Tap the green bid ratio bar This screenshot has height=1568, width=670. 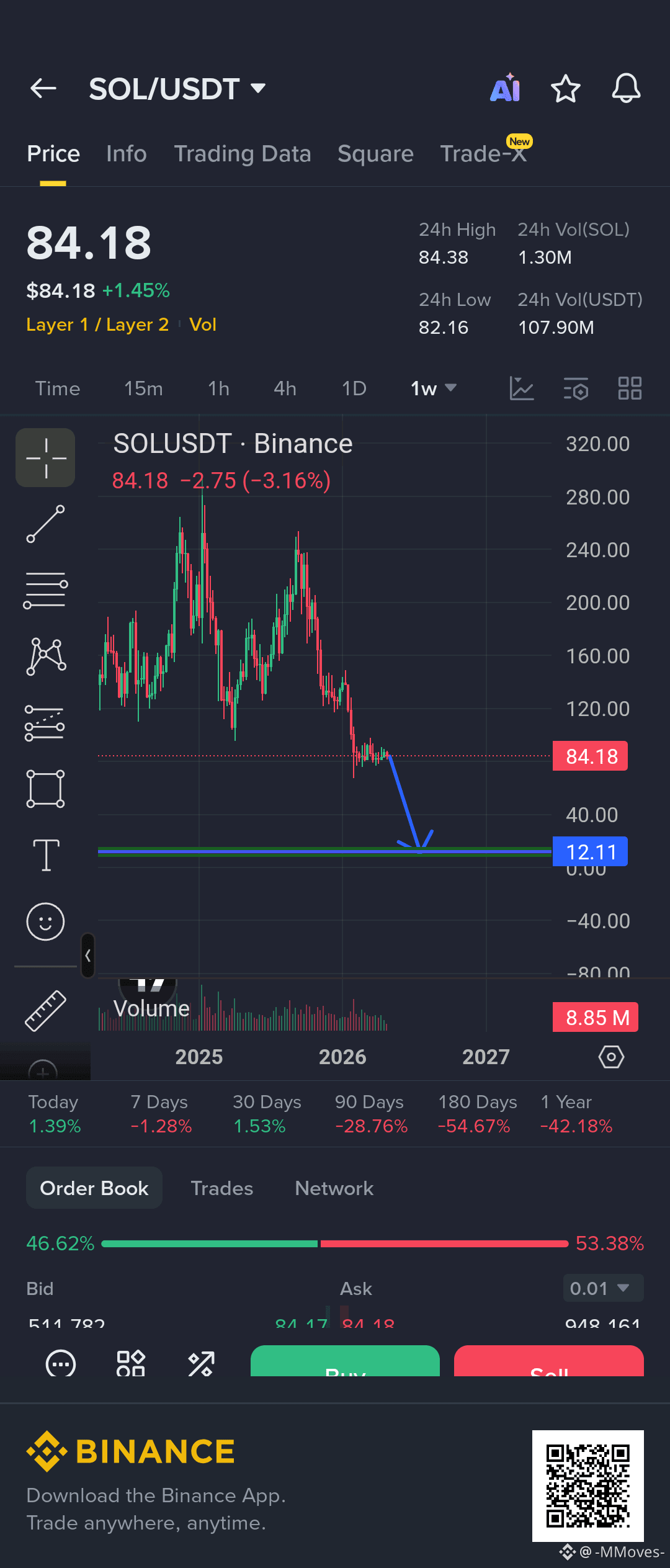pos(209,1243)
